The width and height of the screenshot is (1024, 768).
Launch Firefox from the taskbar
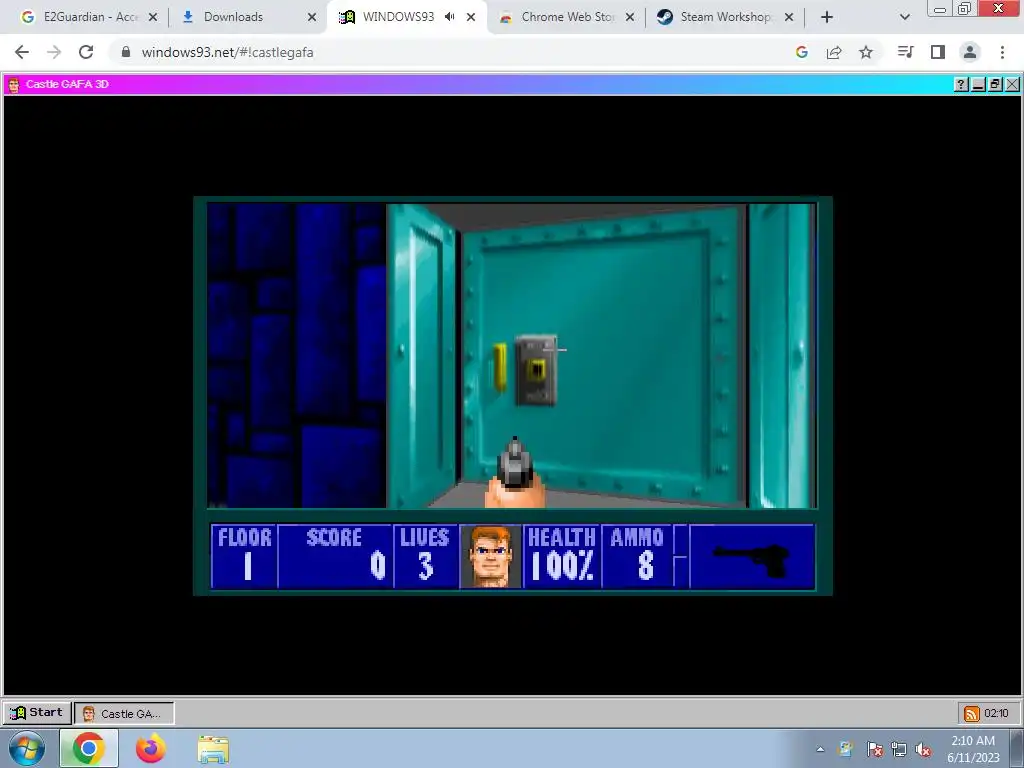151,748
